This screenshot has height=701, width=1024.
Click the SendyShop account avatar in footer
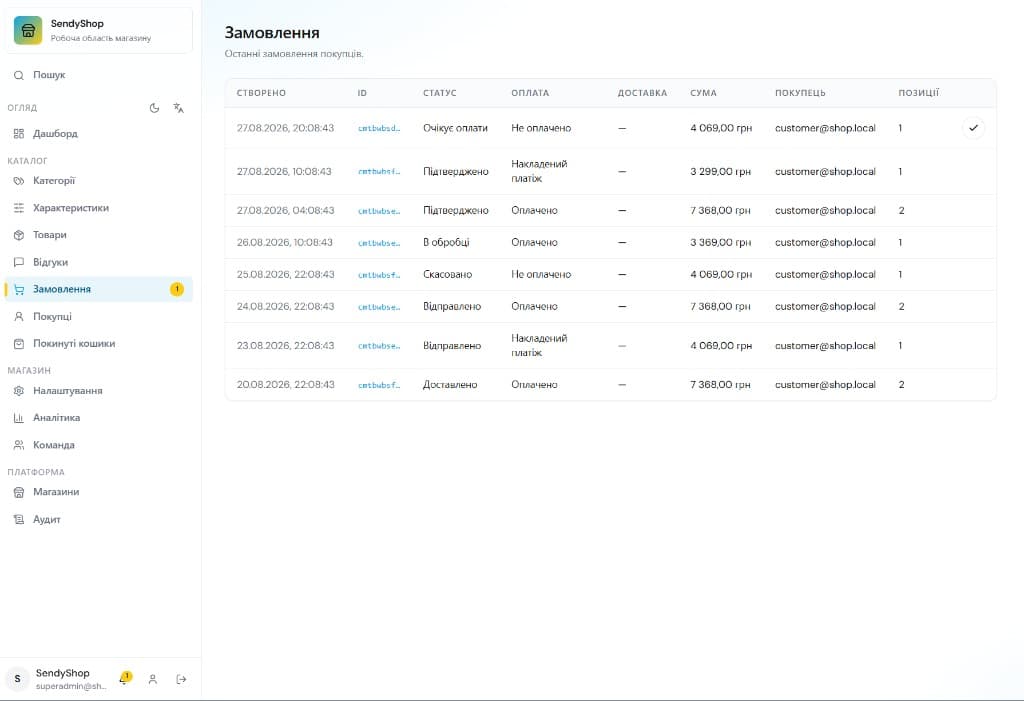[18, 679]
